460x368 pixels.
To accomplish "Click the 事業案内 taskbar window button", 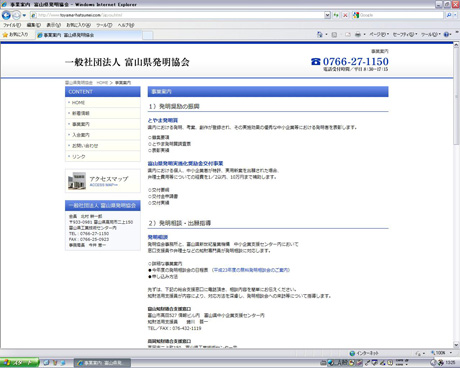I will [102, 363].
